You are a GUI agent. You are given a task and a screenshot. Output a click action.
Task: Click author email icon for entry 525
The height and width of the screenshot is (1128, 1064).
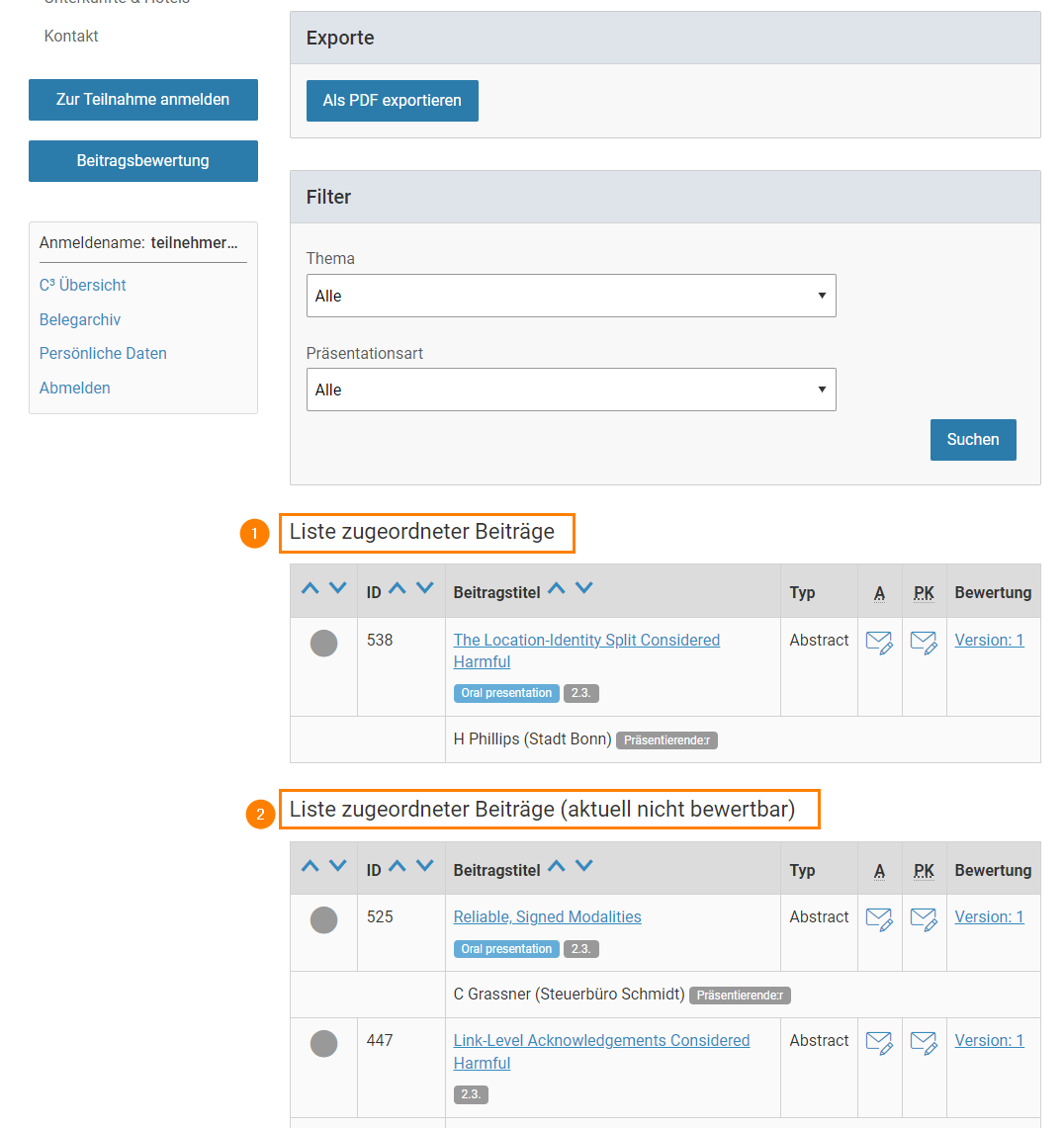[x=879, y=919]
